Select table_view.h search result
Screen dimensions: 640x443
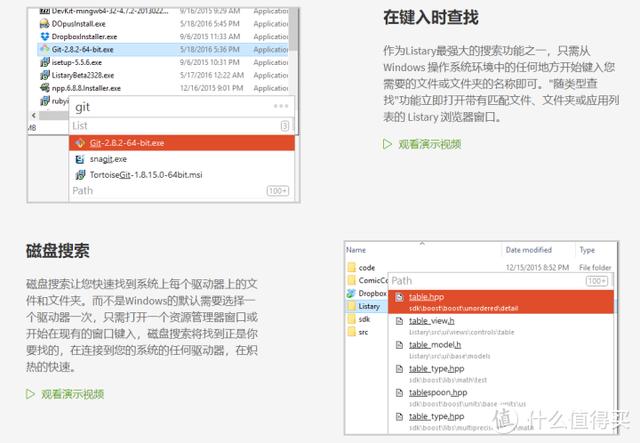coord(501,326)
